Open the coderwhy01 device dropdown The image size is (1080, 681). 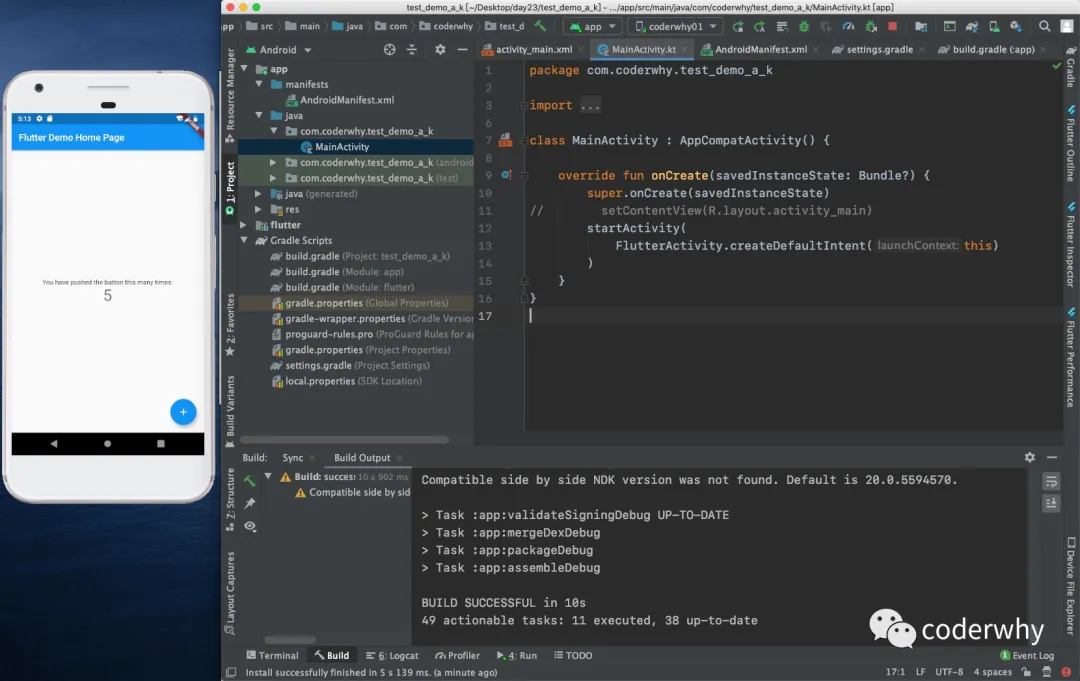click(676, 26)
